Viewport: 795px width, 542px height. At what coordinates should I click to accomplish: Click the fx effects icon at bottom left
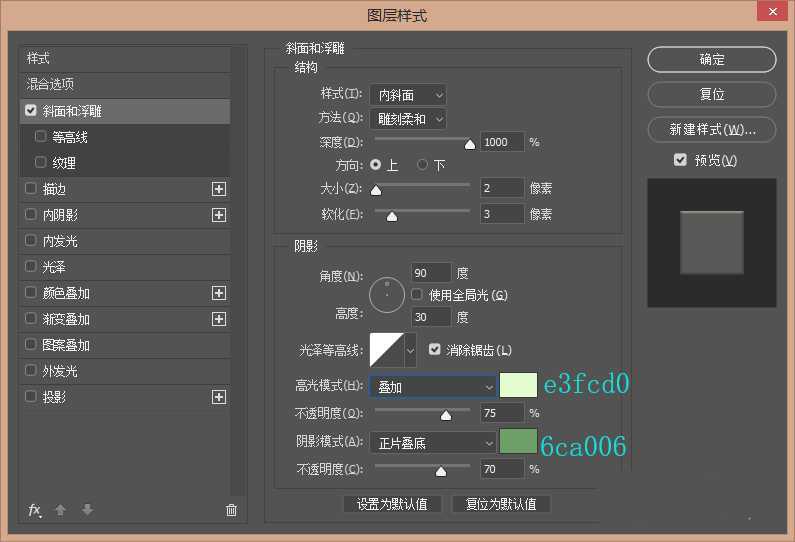pos(34,510)
